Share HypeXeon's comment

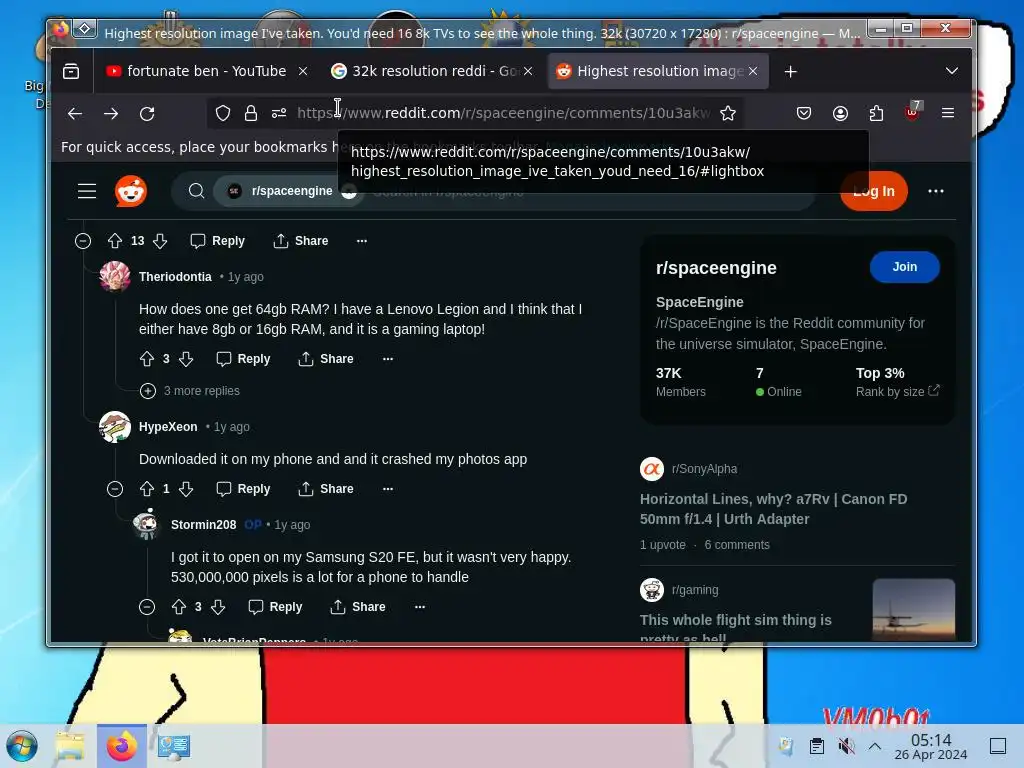click(x=326, y=488)
